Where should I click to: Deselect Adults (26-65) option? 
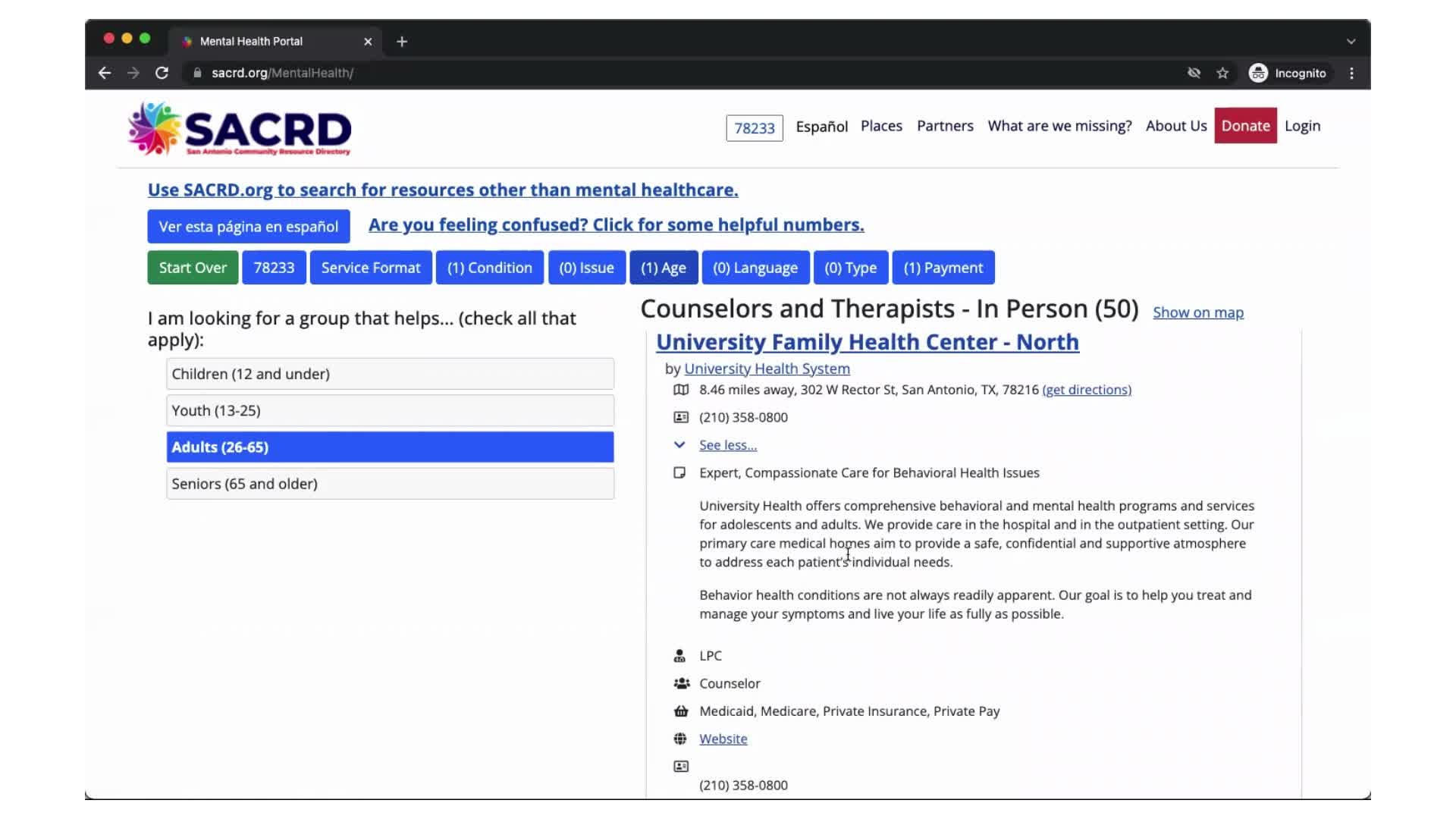[x=390, y=447]
